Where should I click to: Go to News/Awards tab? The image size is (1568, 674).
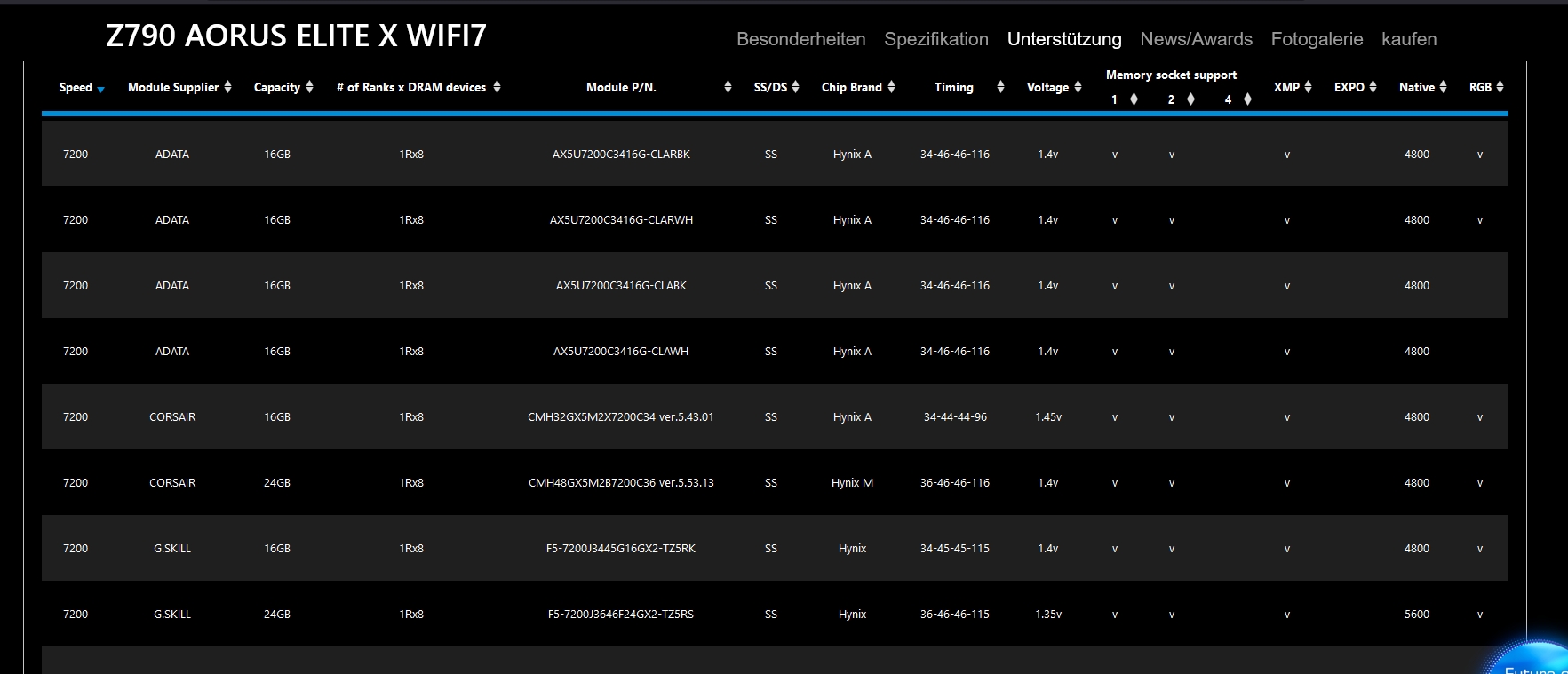[x=1196, y=39]
